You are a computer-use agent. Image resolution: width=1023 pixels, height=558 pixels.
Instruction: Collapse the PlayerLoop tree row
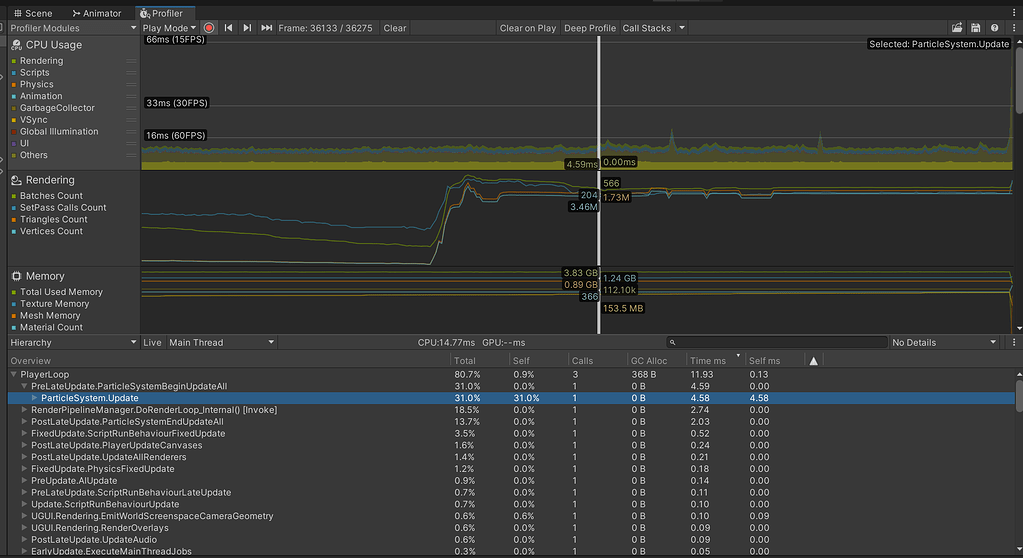[x=14, y=374]
